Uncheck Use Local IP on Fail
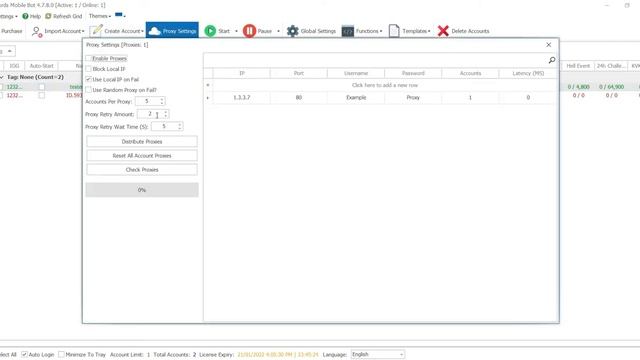The image size is (640, 360). 89,79
